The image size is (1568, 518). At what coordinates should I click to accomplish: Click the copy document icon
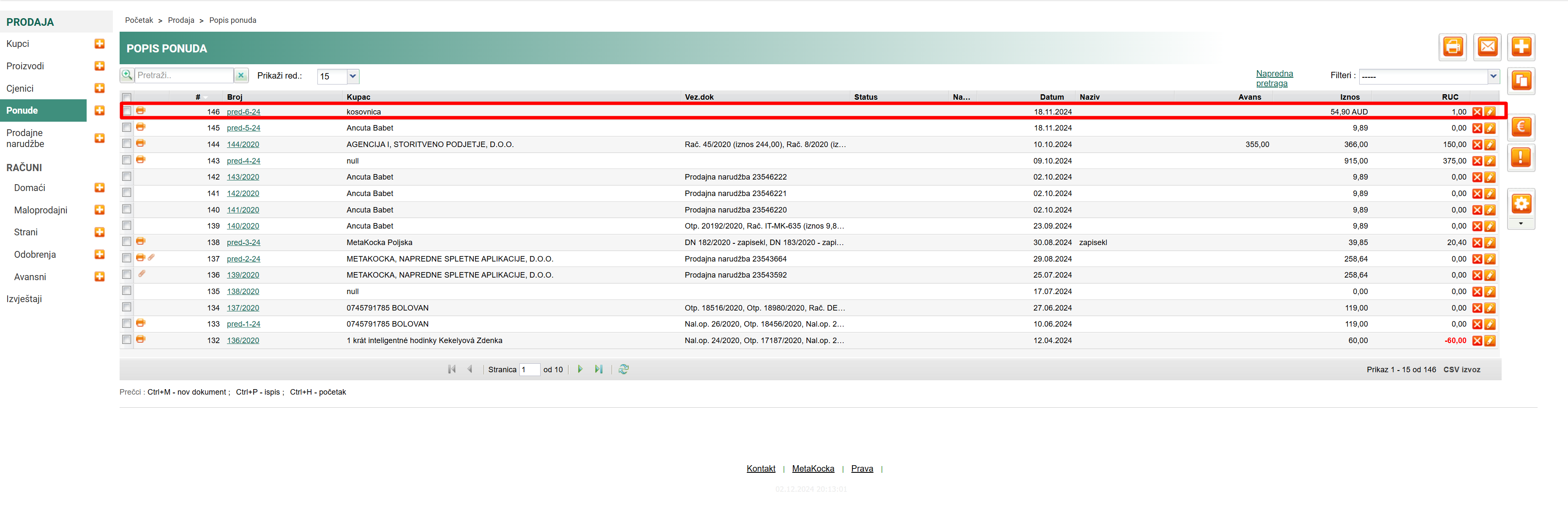click(1521, 80)
